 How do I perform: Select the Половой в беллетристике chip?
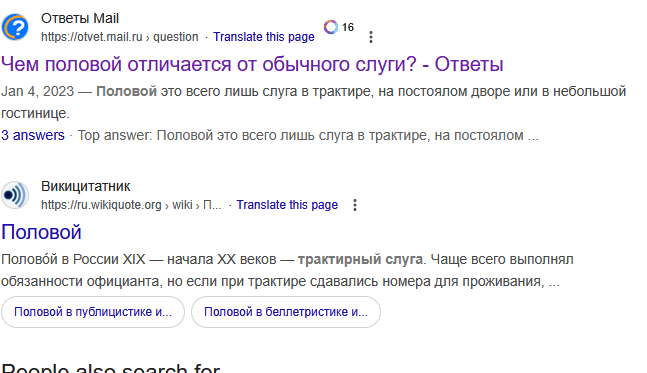click(286, 312)
